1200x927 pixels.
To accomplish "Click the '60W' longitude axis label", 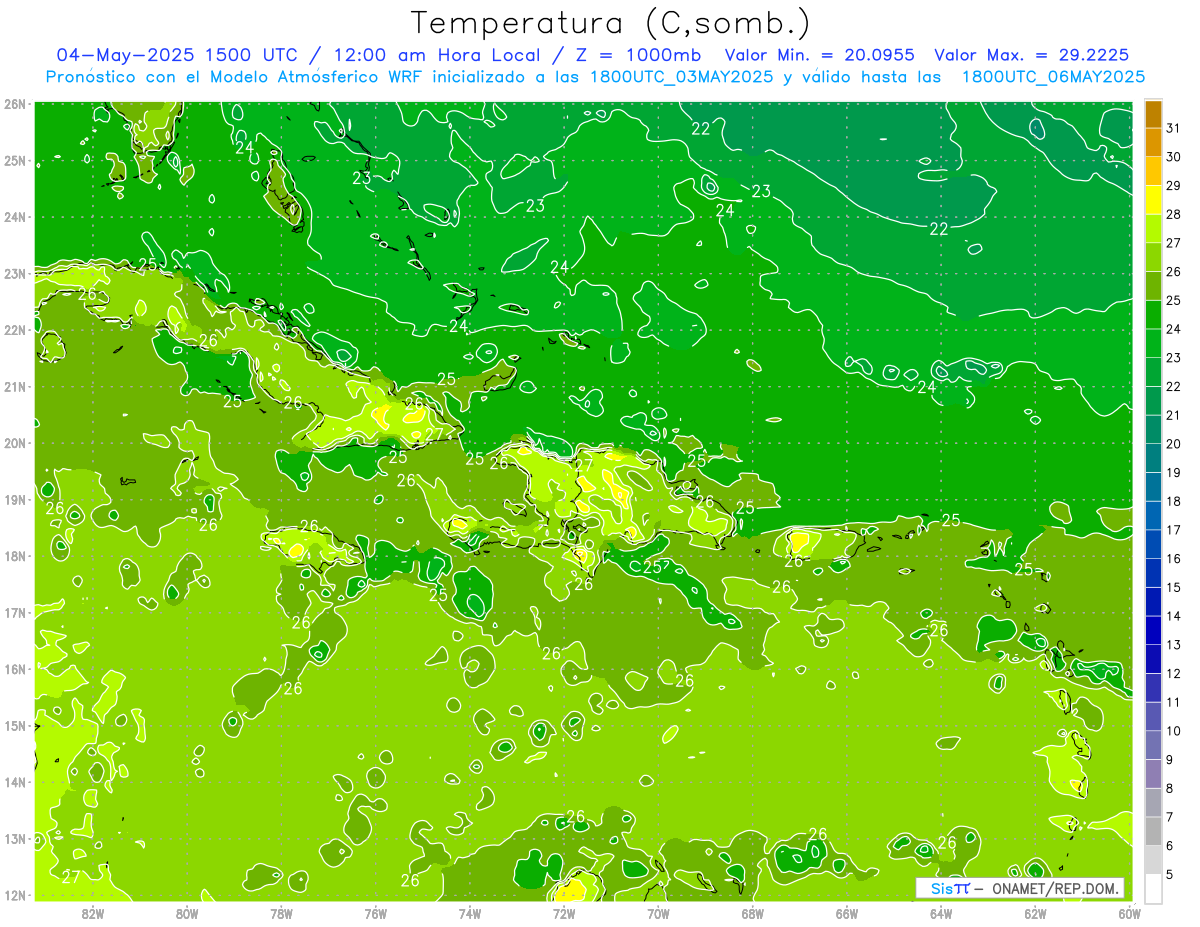I will (1129, 912).
